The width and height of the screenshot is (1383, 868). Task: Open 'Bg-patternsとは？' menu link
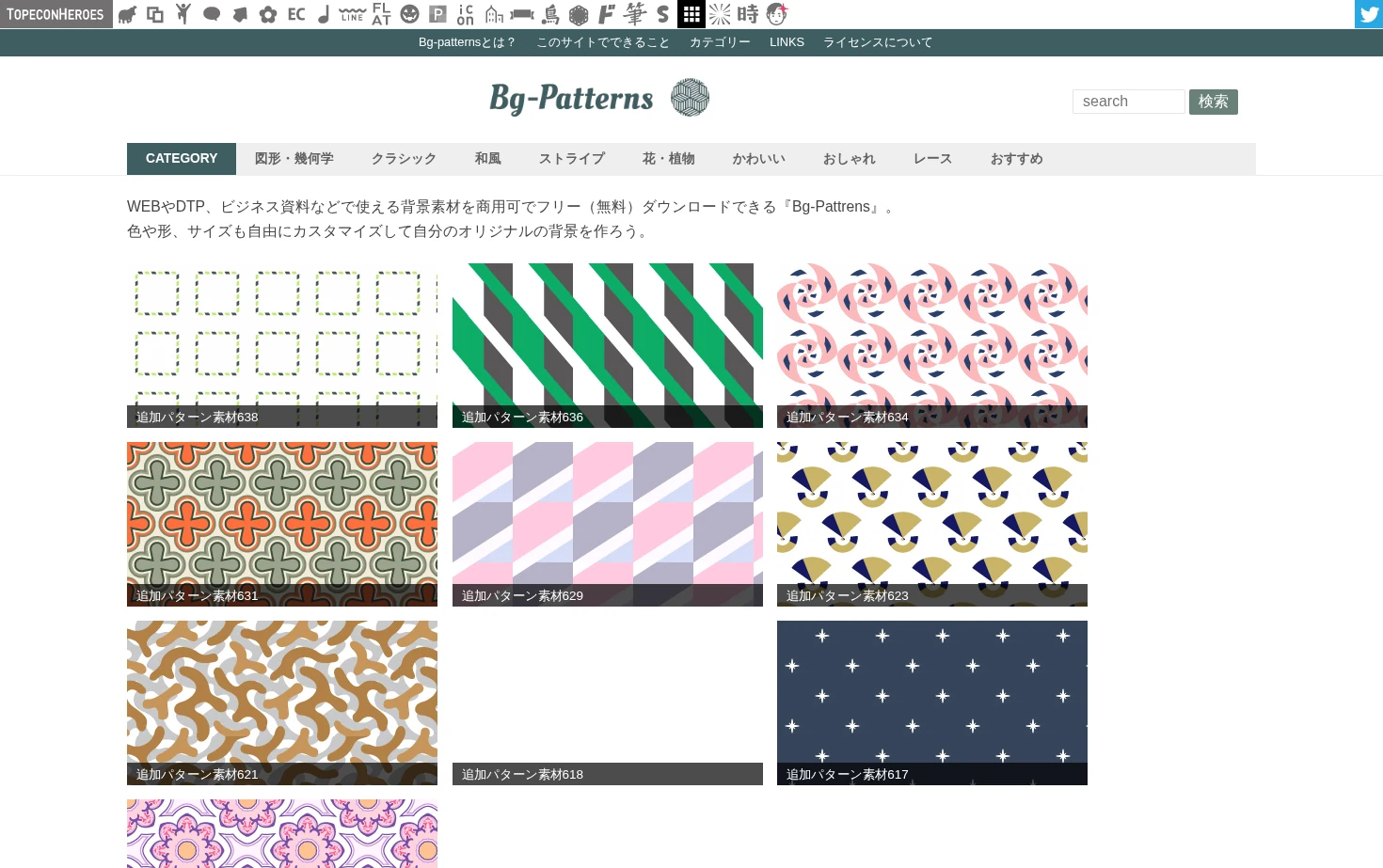(467, 42)
